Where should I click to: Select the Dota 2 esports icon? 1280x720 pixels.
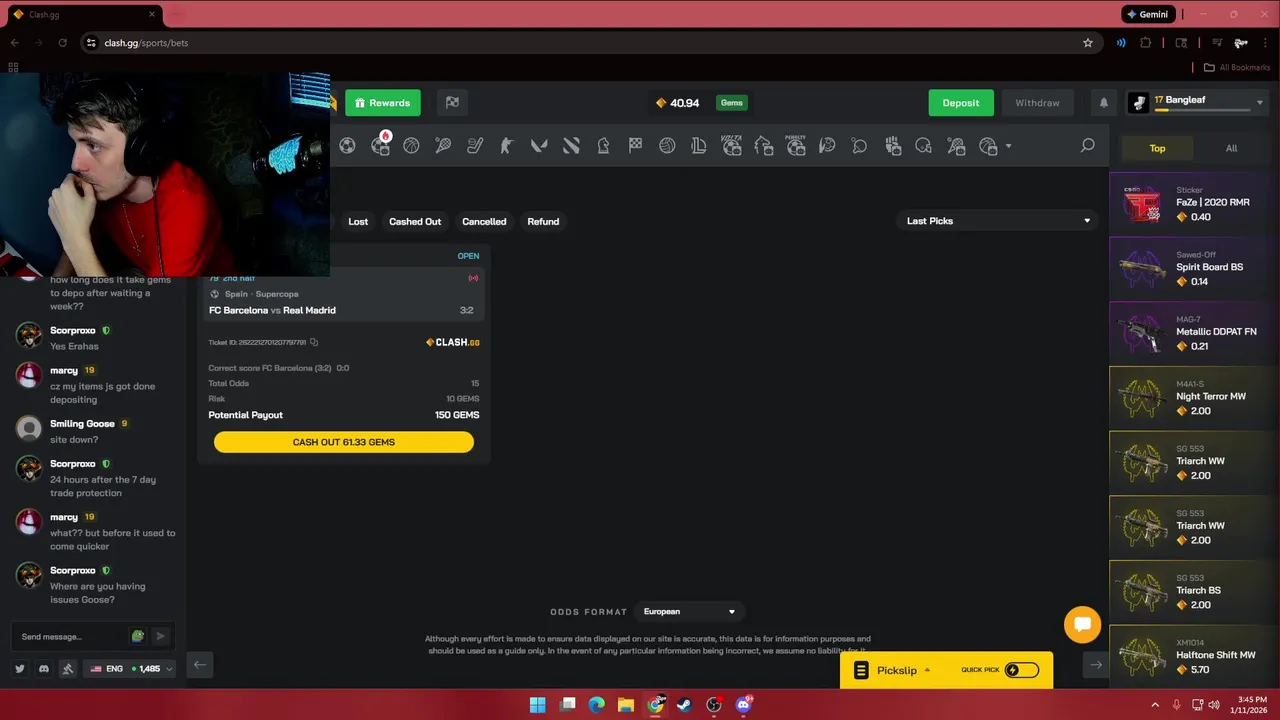click(571, 146)
